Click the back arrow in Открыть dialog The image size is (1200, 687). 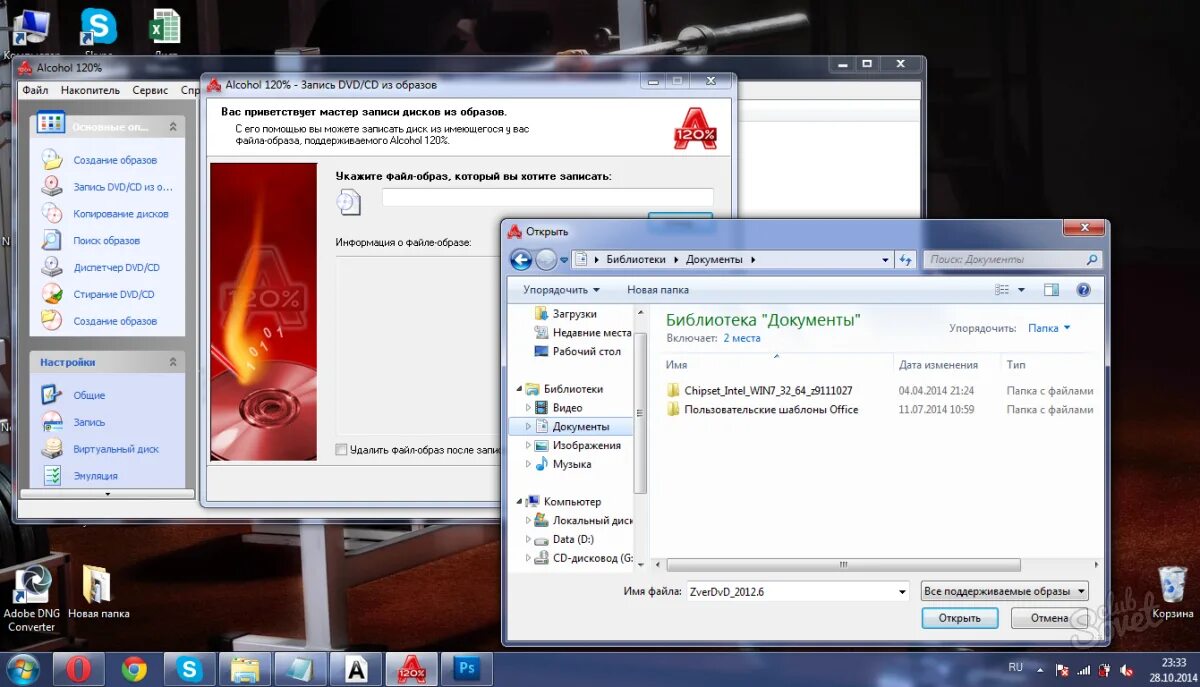(520, 260)
